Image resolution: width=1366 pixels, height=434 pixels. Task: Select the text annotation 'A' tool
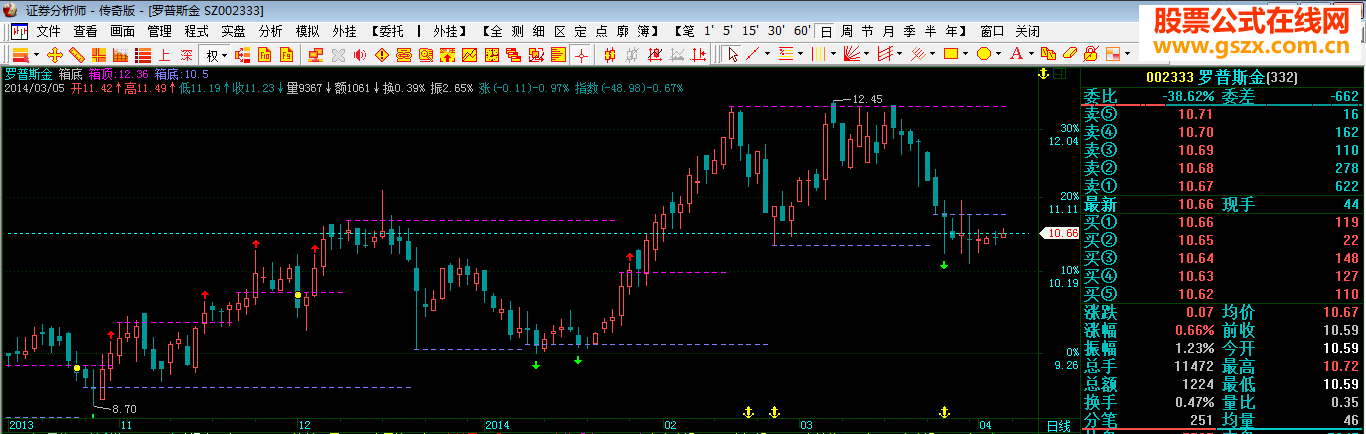[x=1016, y=54]
